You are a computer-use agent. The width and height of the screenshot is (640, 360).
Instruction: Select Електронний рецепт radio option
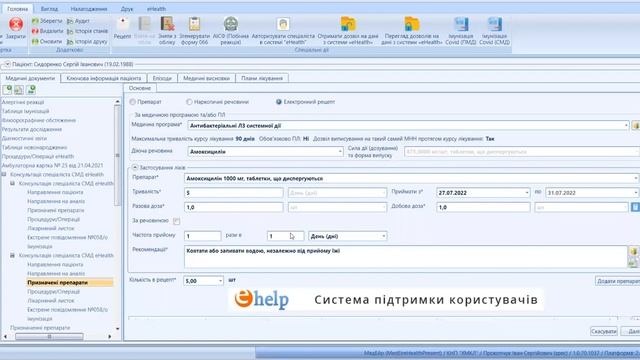tap(279, 102)
